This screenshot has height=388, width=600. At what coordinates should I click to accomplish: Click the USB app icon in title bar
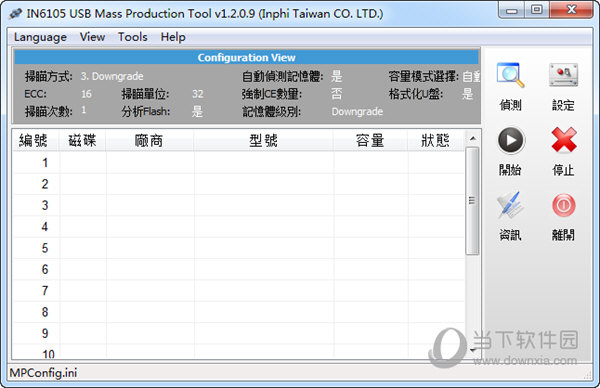(x=15, y=14)
